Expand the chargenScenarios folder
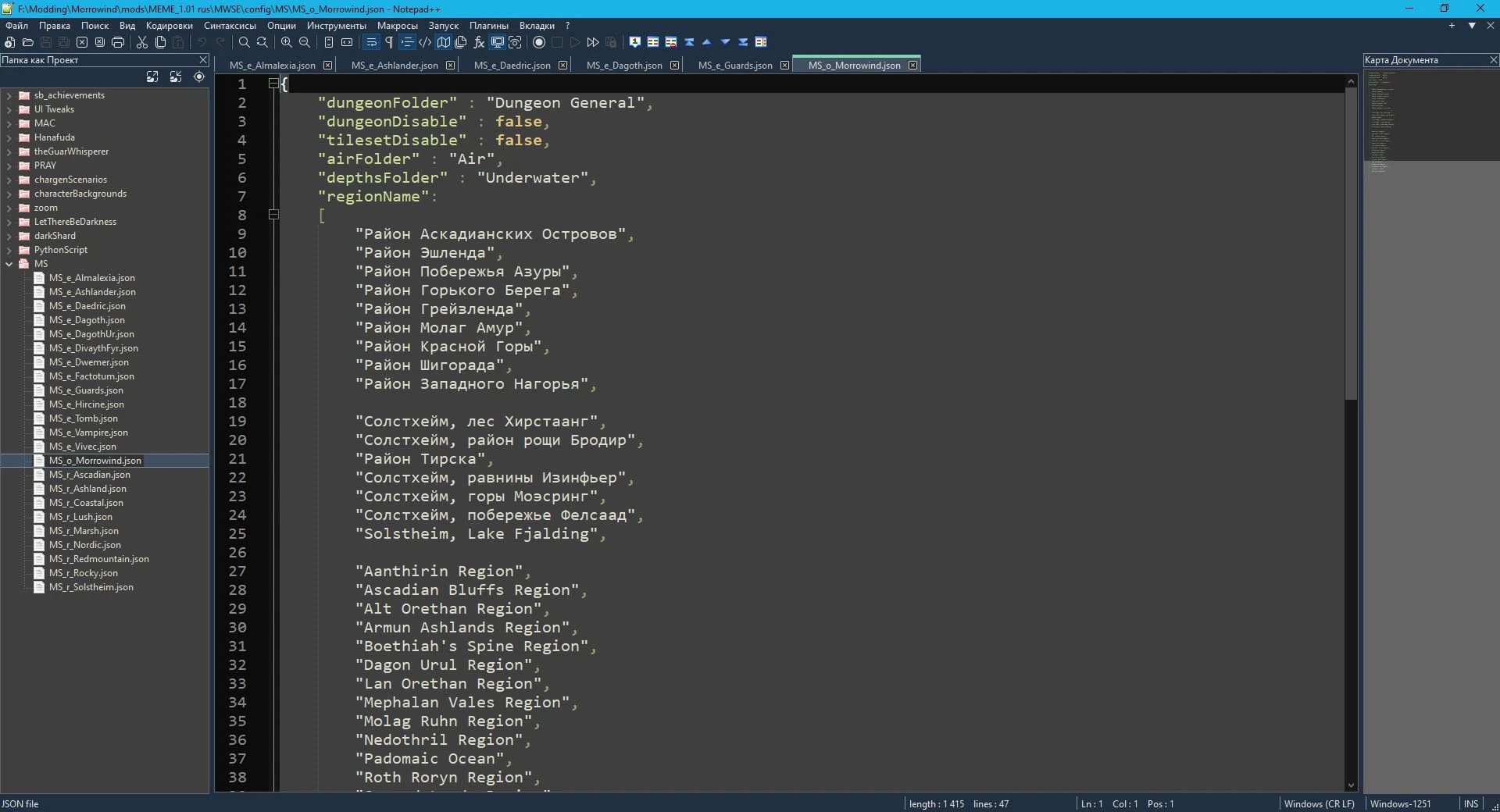This screenshot has width=1500, height=812. click(x=9, y=180)
